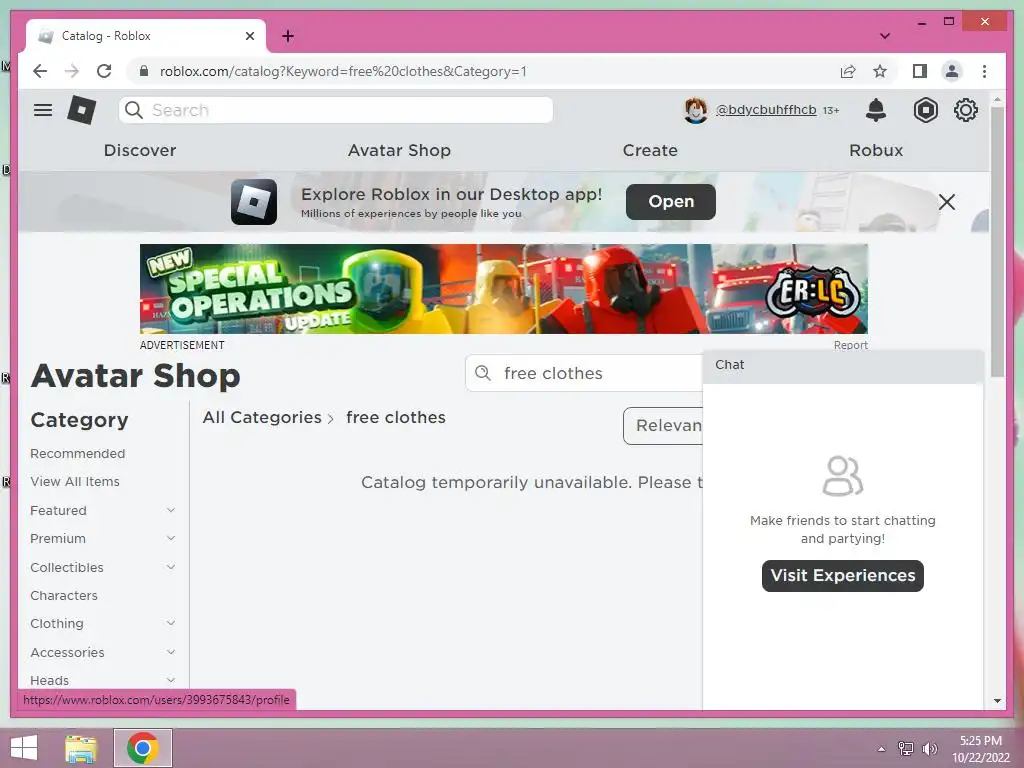Report the advertisement
The height and width of the screenshot is (768, 1024).
[x=850, y=345]
